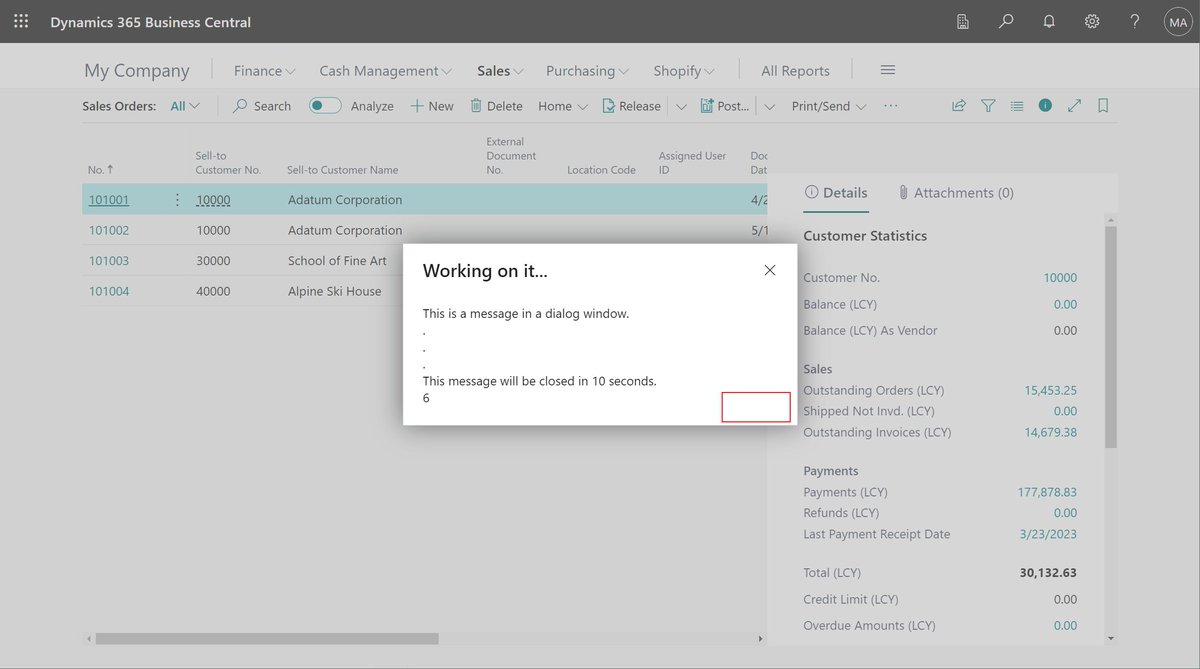
Task: Open All Reports
Action: [x=796, y=71]
